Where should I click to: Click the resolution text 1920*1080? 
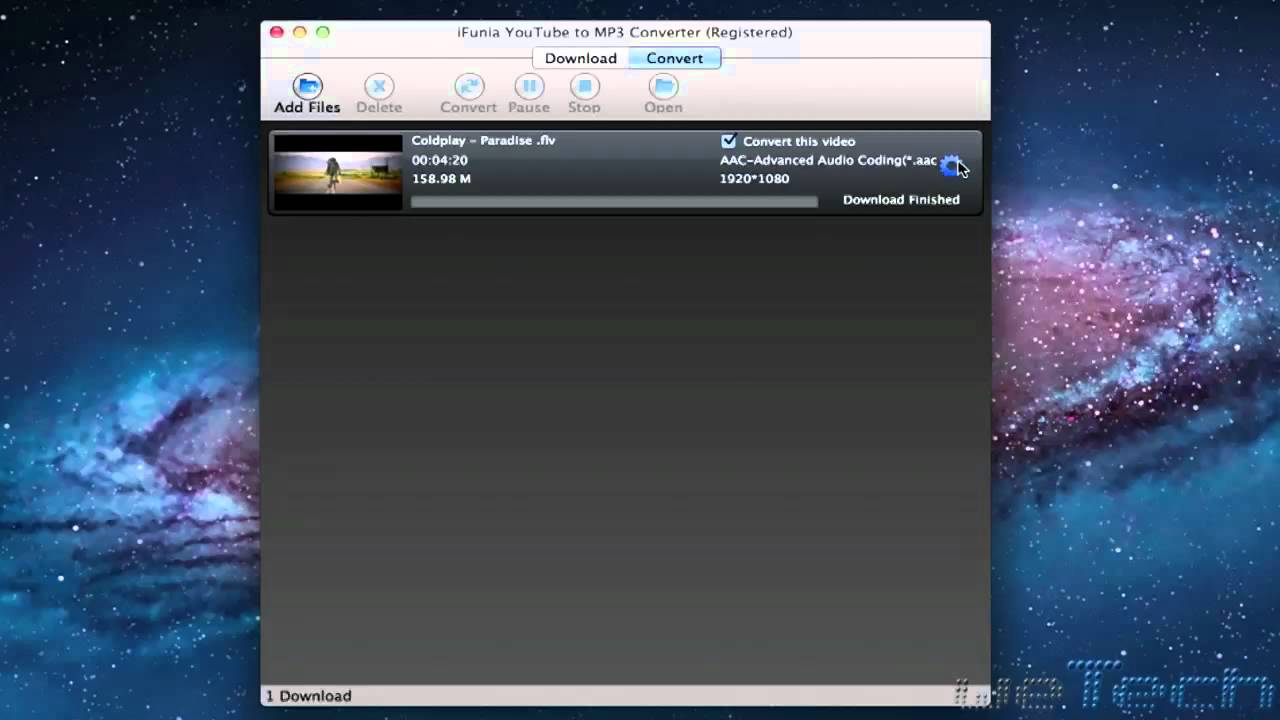pos(754,179)
